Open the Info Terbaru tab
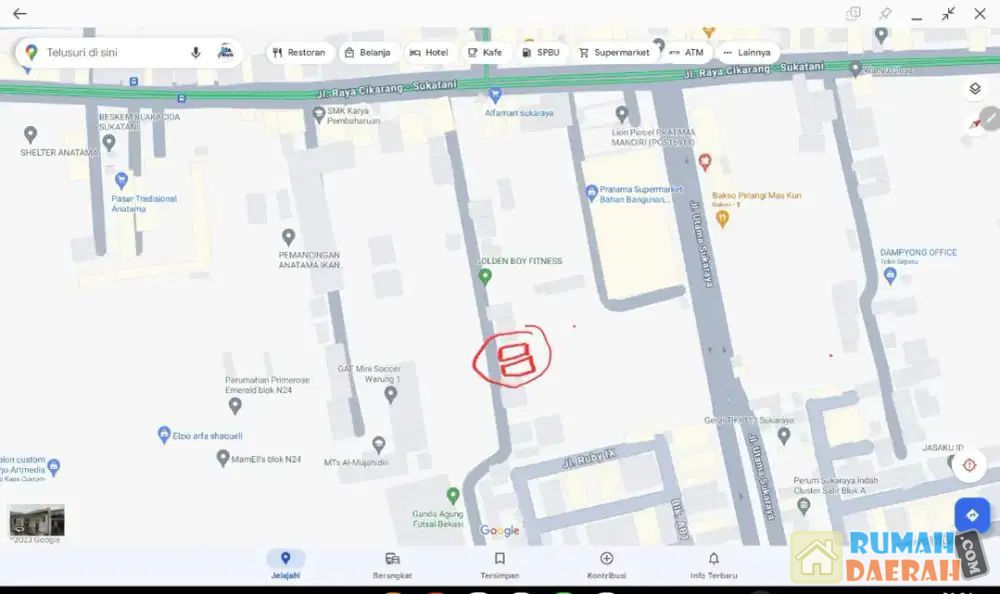 point(714,565)
